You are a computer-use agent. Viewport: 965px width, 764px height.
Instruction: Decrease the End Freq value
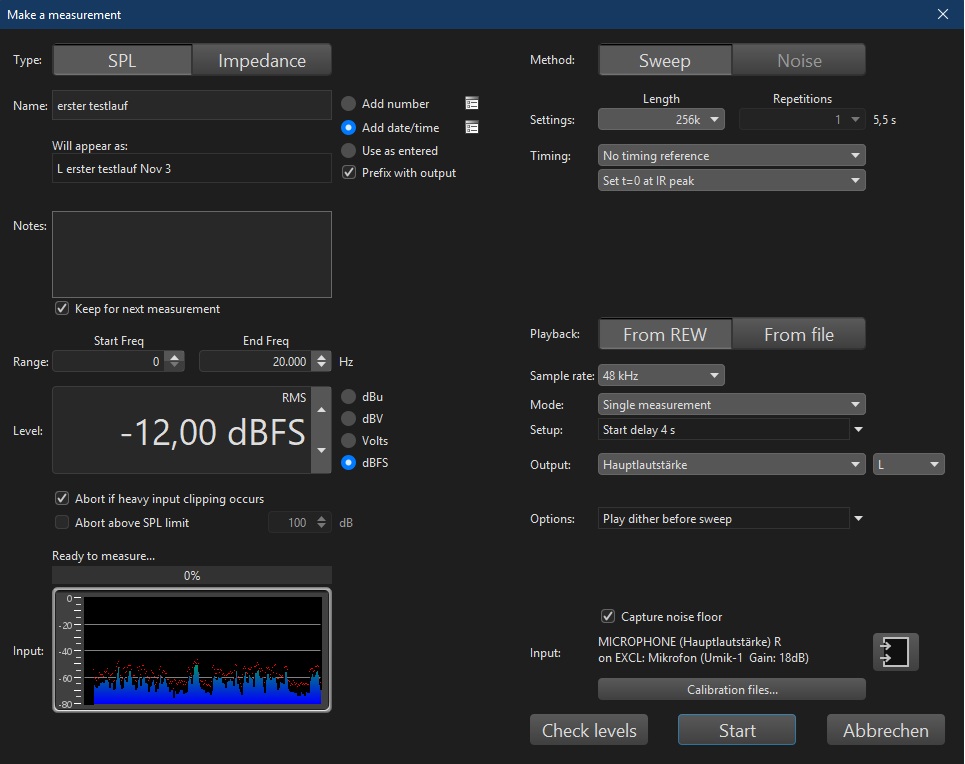(x=322, y=366)
